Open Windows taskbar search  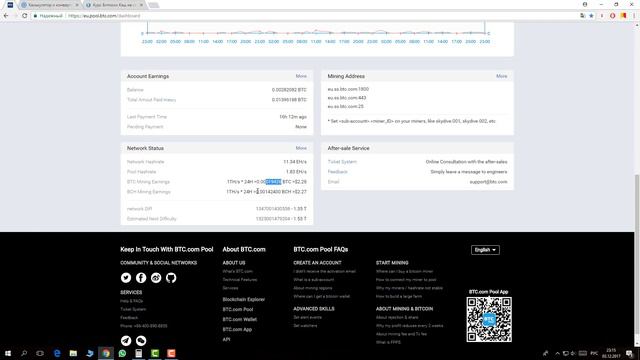coord(24,353)
